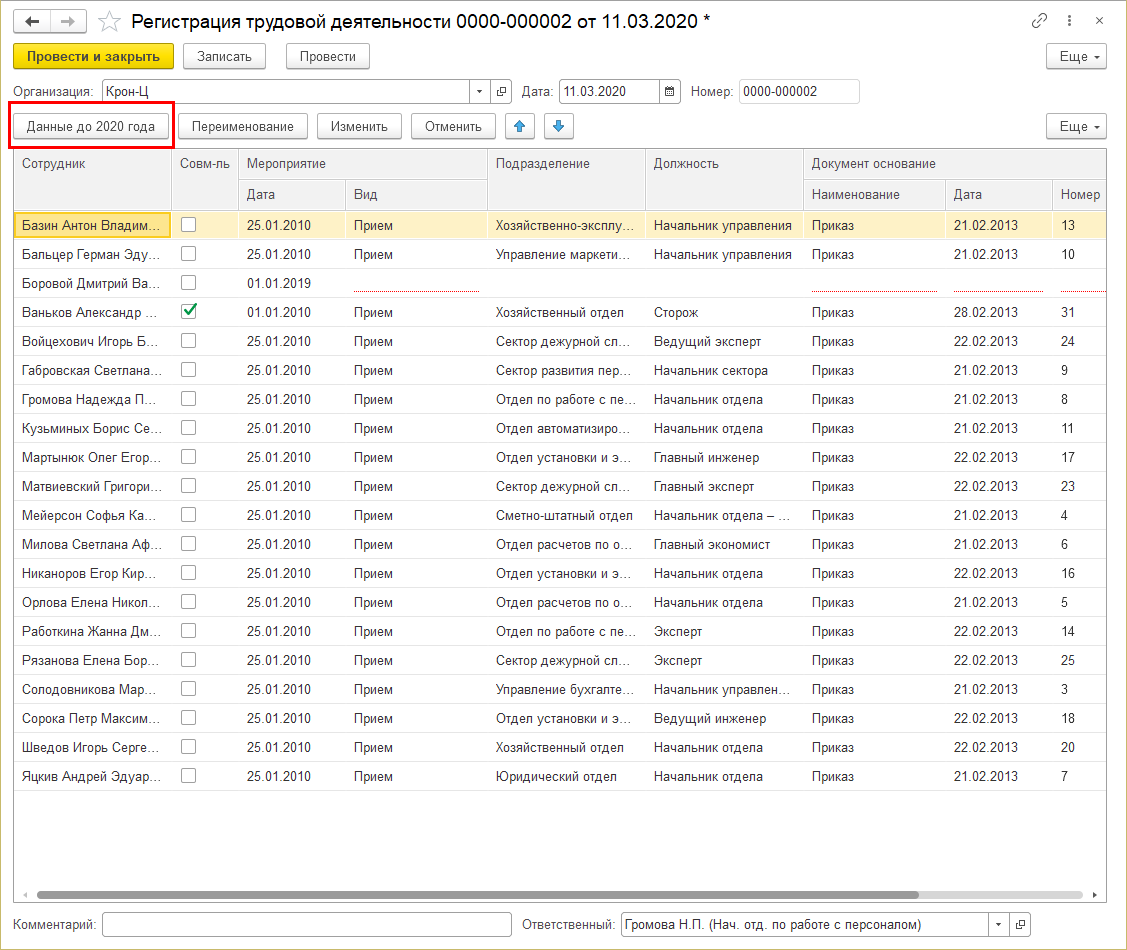Uncheck Совм-ль checkbox for Ваньков Александр

(x=189, y=312)
